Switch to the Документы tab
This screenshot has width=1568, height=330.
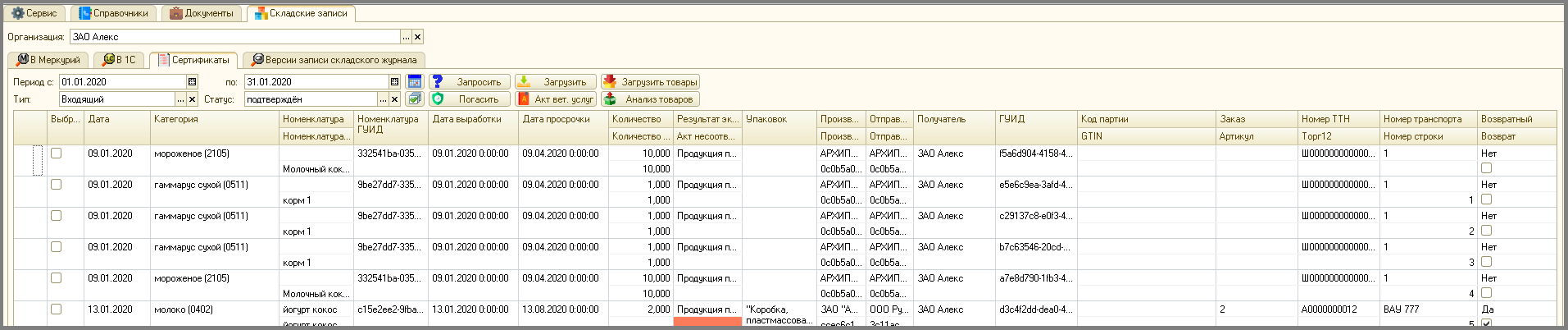point(202,13)
